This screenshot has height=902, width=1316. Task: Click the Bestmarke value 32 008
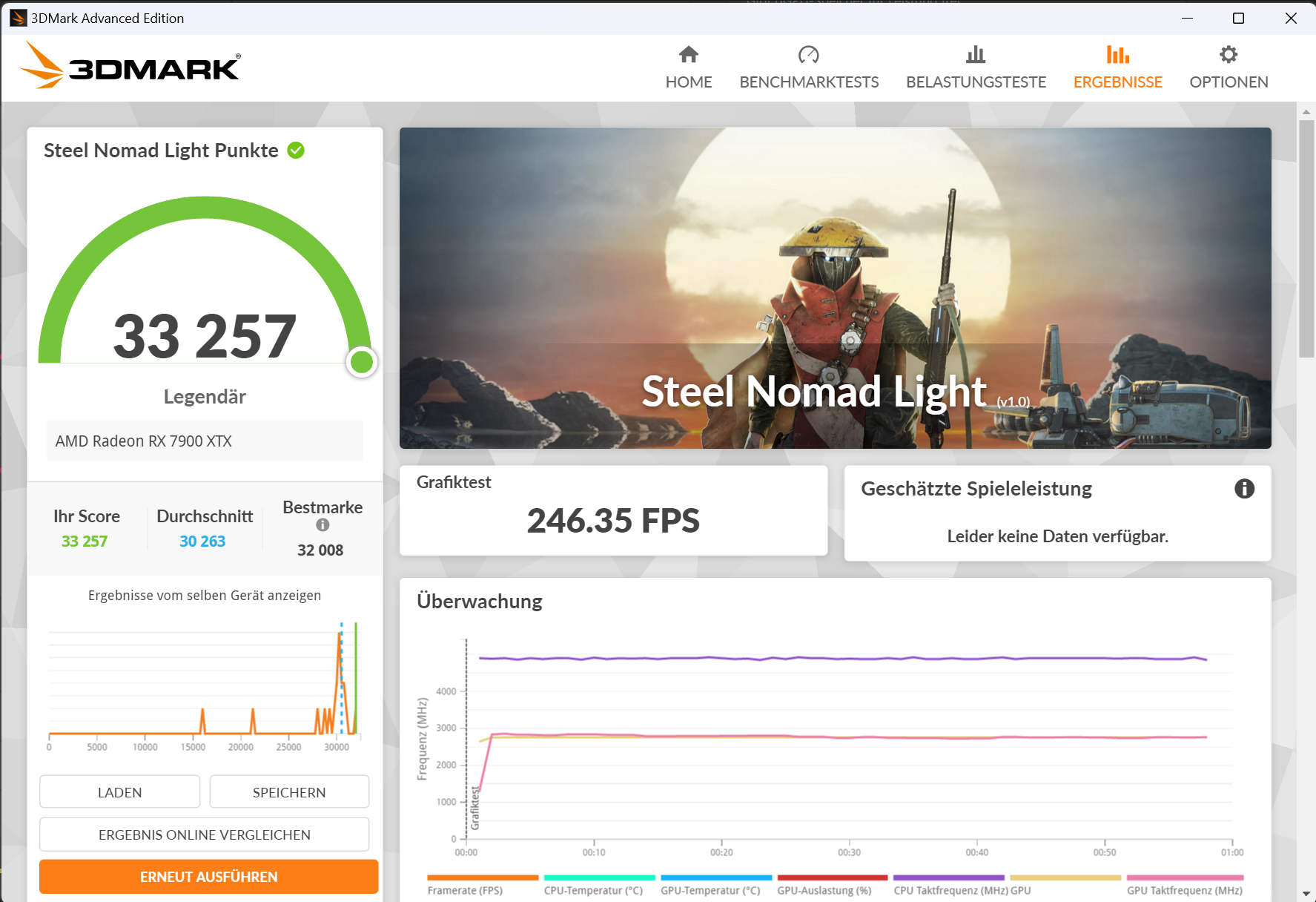(x=320, y=550)
